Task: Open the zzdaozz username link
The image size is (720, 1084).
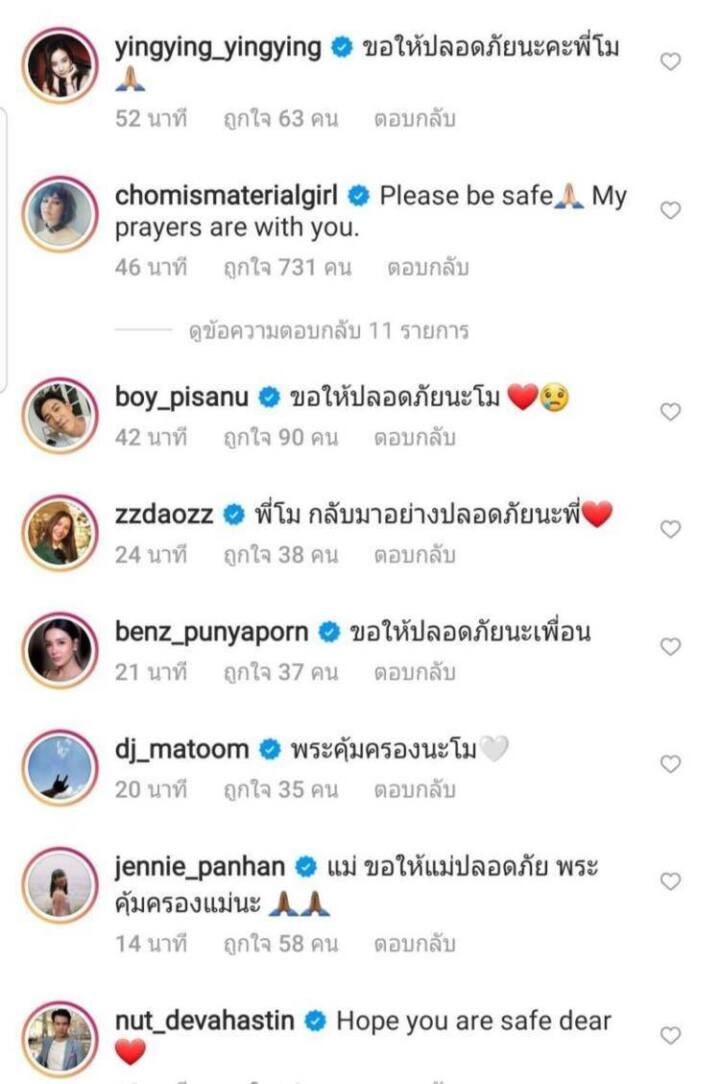Action: pyautogui.click(x=165, y=515)
